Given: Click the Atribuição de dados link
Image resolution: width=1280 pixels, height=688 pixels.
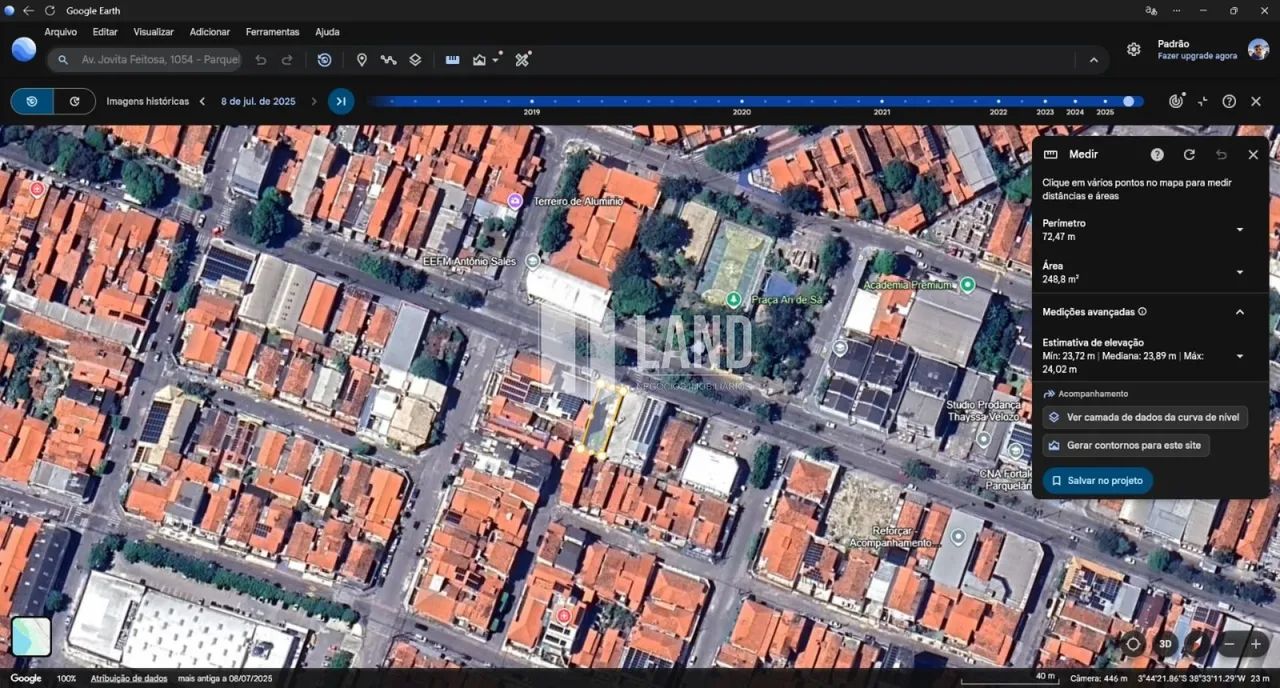Looking at the screenshot, I should click(129, 678).
